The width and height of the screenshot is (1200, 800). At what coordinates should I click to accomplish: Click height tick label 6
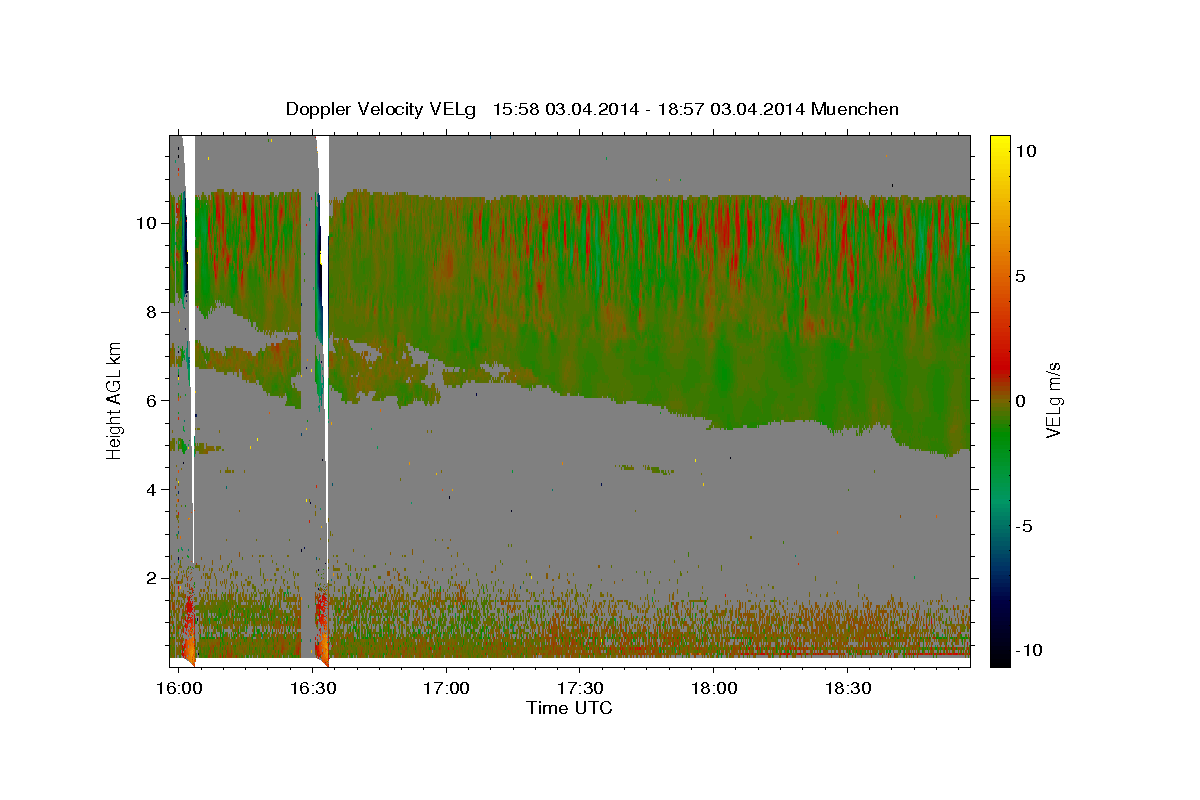tap(151, 400)
